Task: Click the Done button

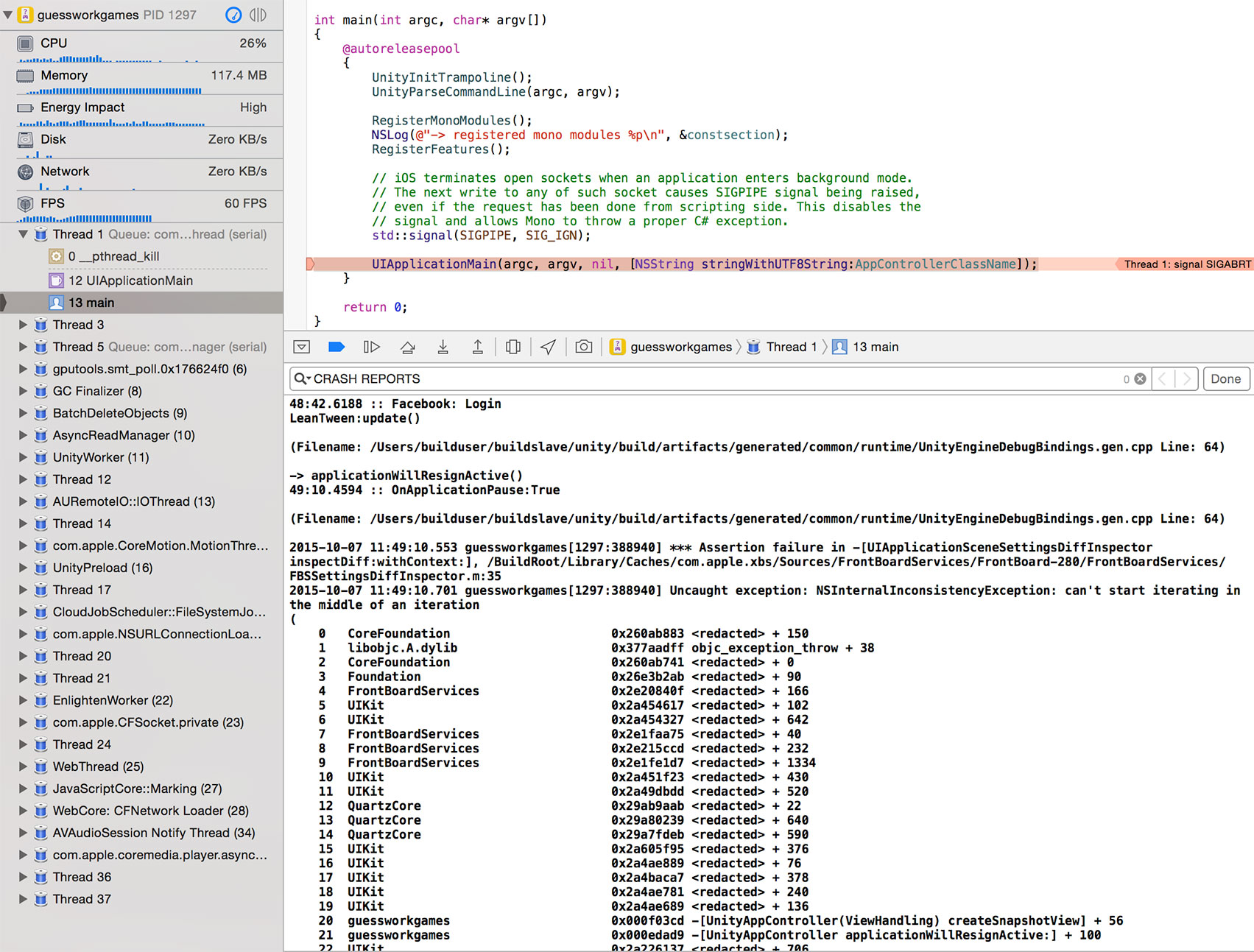Action: (1226, 379)
